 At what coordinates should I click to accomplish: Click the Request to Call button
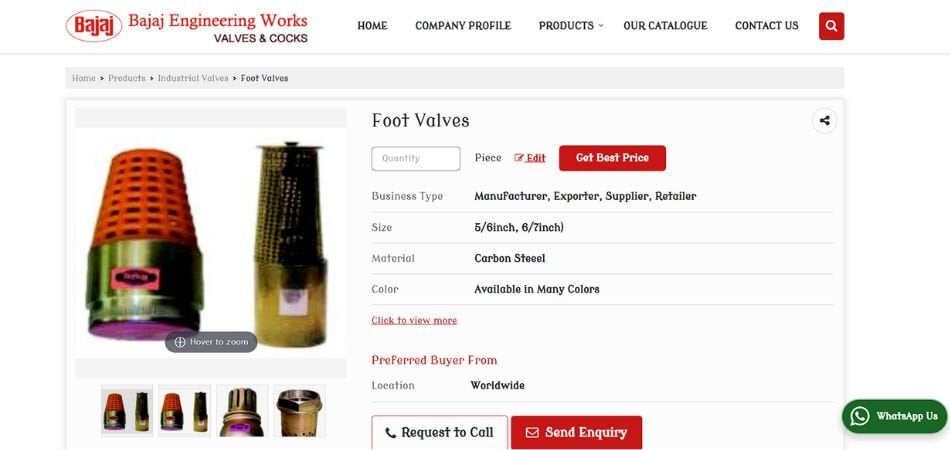click(x=440, y=432)
